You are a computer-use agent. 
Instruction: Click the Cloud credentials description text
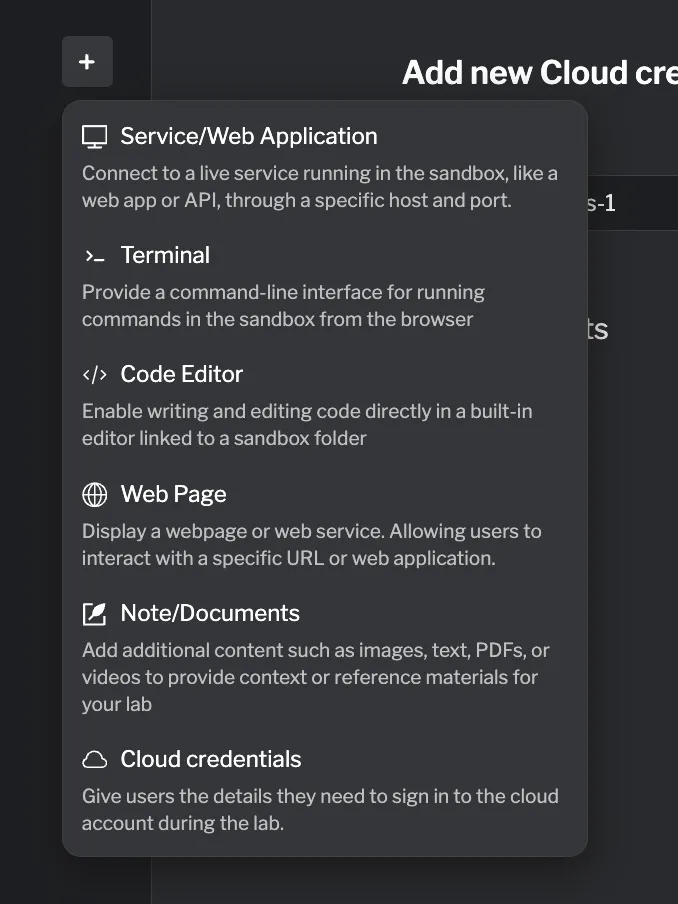coord(318,809)
